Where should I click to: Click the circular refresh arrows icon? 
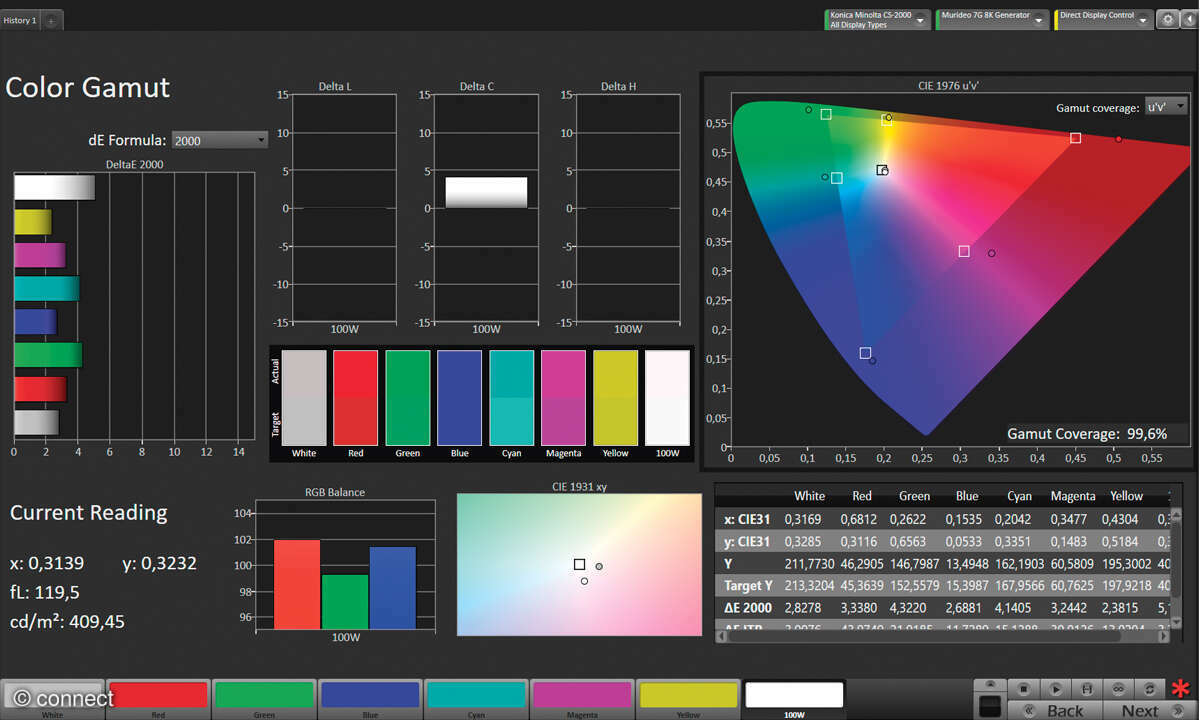click(1149, 689)
